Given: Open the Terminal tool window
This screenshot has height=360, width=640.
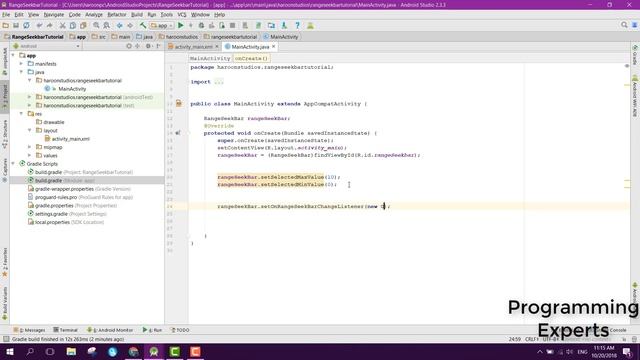Looking at the screenshot, I should pyautogui.click(x=65, y=330).
